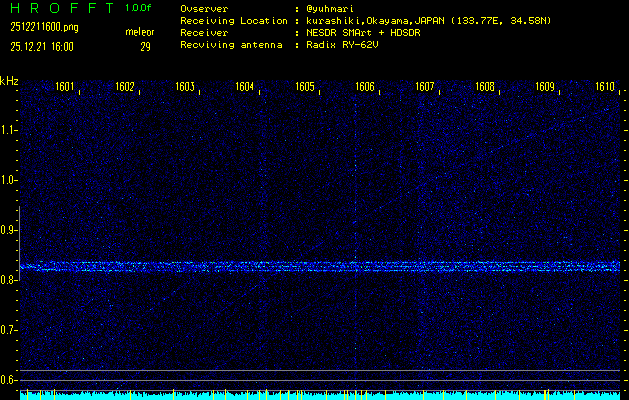Click the bright signal band near 0.82 kHz
The image size is (629, 400).
[320, 267]
